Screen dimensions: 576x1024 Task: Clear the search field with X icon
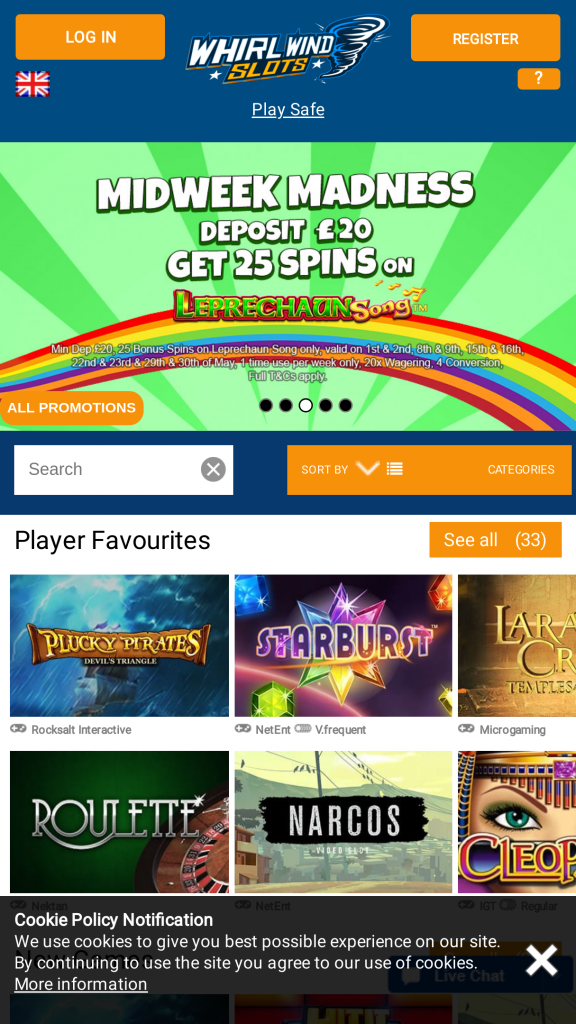point(213,470)
